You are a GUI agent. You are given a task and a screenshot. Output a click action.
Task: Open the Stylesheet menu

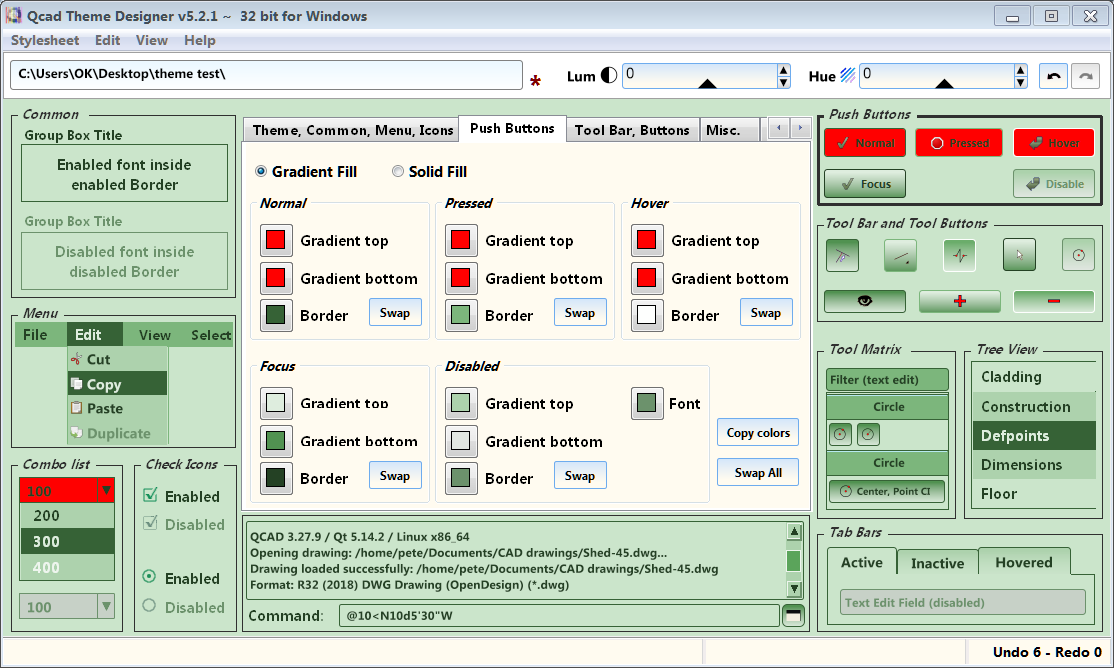[45, 41]
